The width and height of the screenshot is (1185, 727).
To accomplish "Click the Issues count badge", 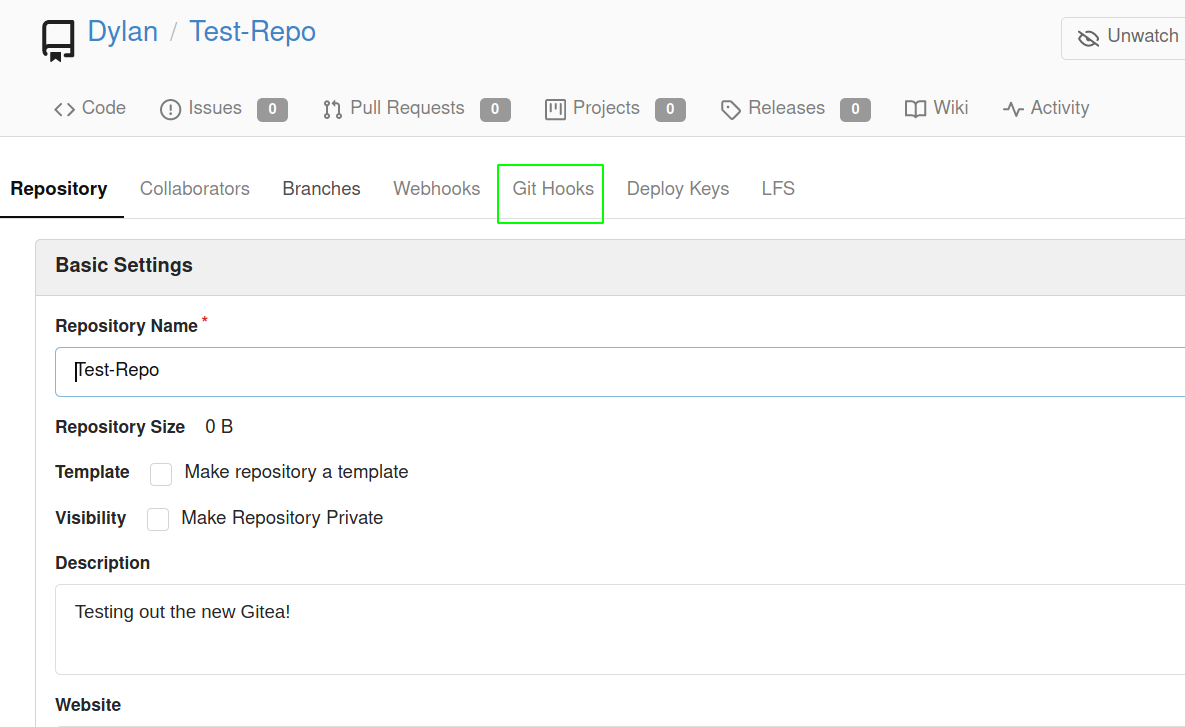I will [x=272, y=110].
